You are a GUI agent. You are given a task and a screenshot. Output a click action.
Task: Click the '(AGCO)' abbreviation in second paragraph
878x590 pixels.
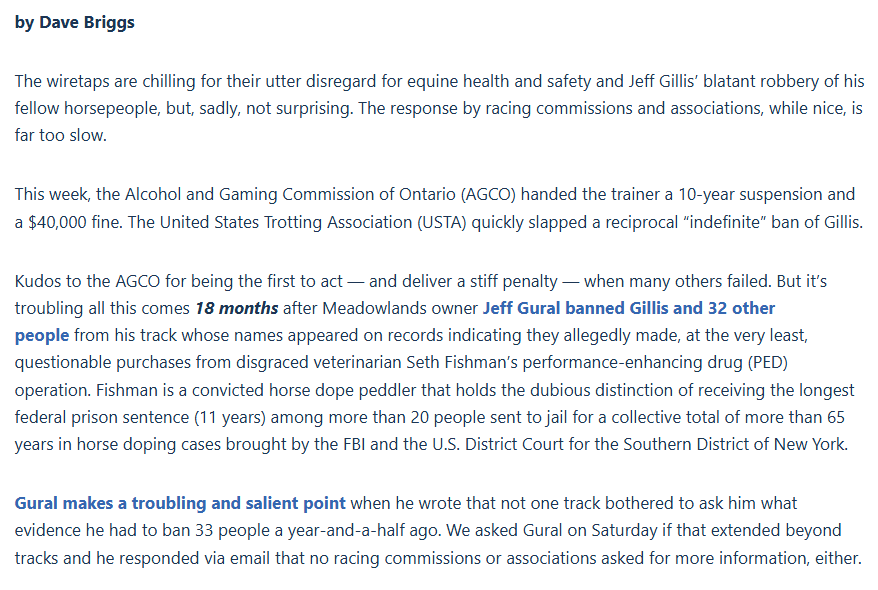(x=488, y=195)
